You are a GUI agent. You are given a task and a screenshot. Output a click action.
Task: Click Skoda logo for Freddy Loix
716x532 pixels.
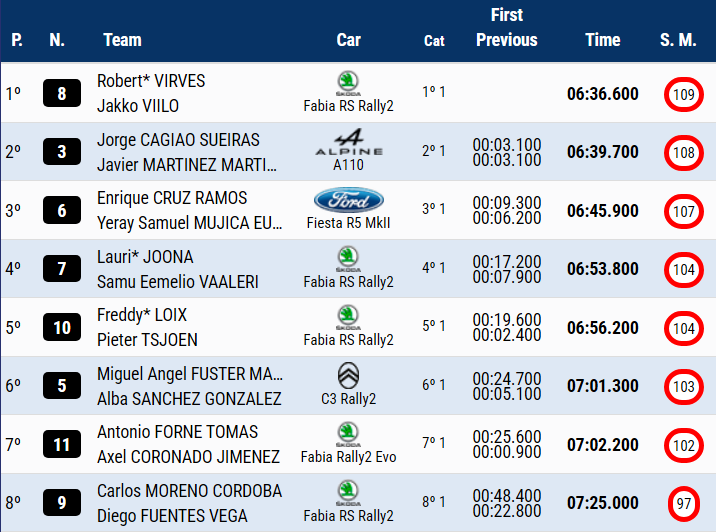[348, 317]
